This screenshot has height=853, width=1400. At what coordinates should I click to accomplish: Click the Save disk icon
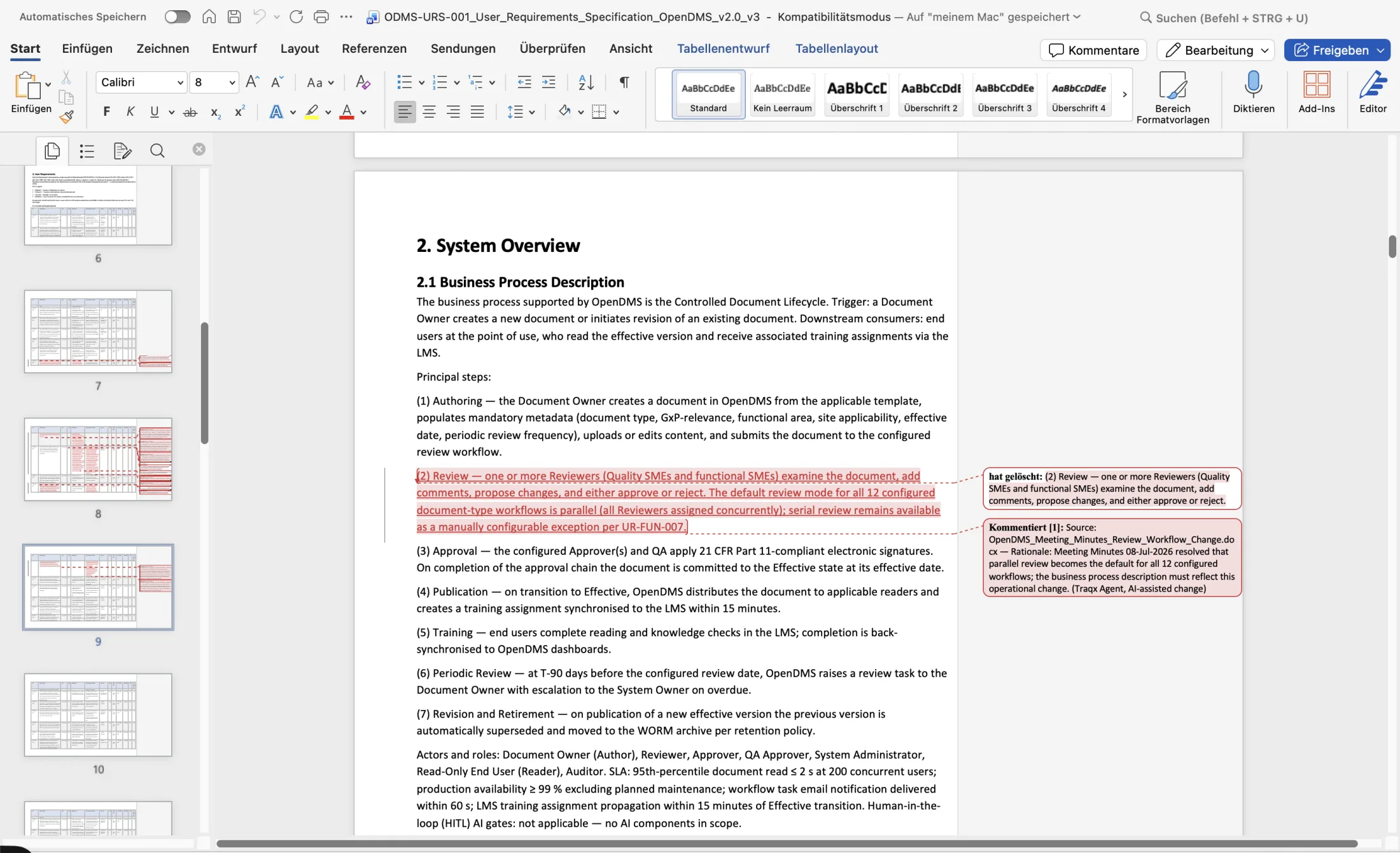(x=234, y=17)
